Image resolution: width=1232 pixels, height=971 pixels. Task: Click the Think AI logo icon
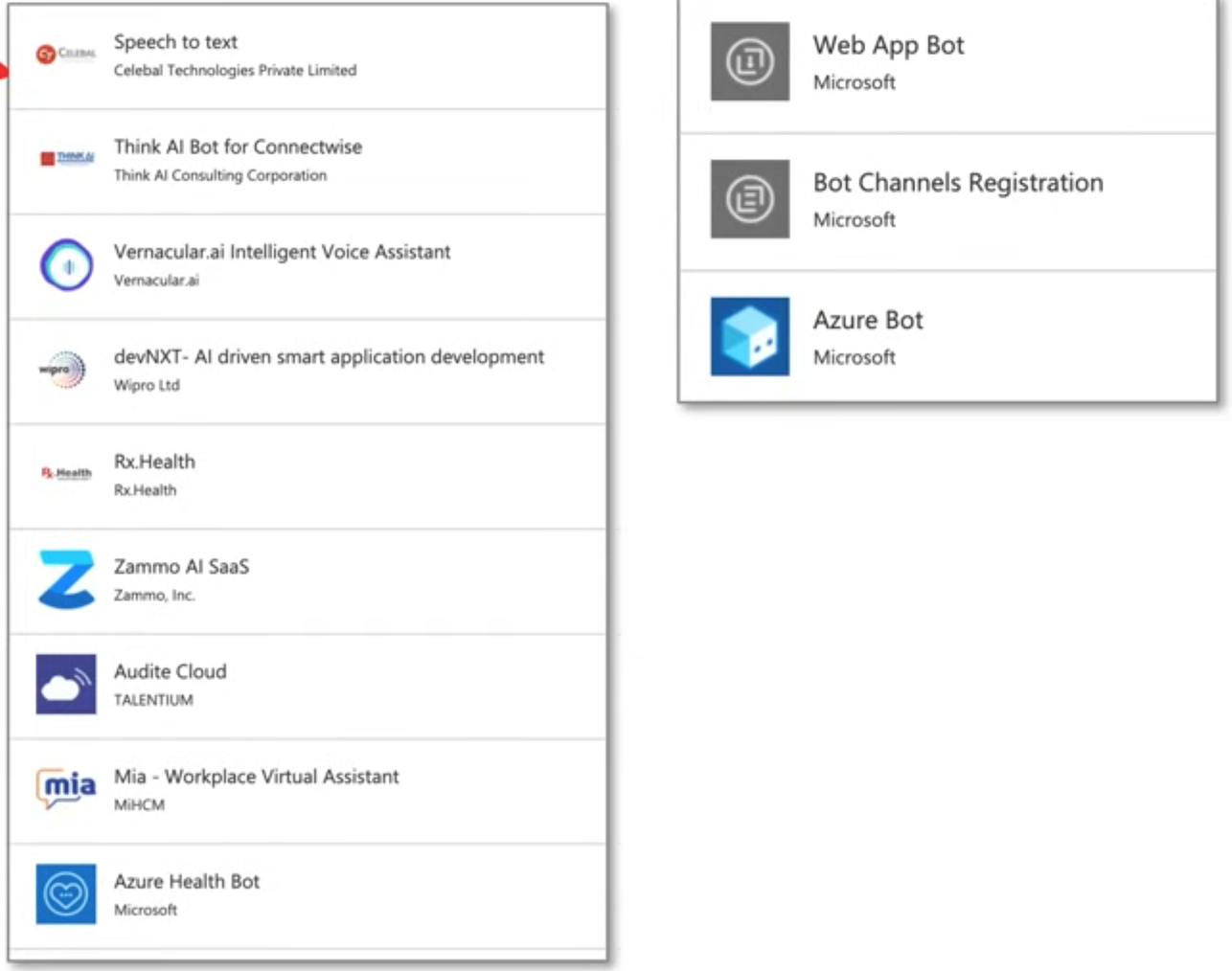(66, 158)
